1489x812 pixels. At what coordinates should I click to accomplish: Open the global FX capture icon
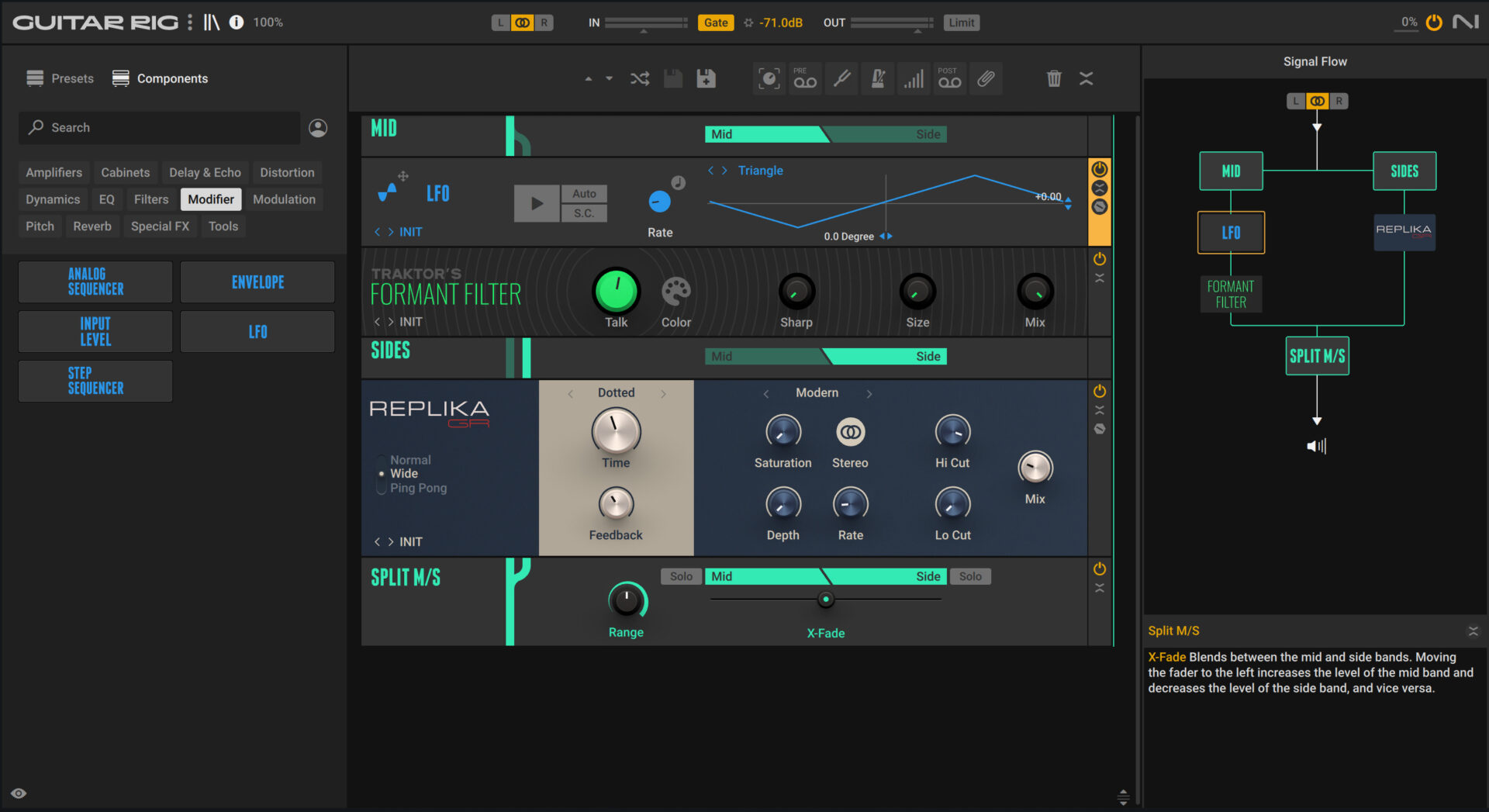pyautogui.click(x=769, y=78)
